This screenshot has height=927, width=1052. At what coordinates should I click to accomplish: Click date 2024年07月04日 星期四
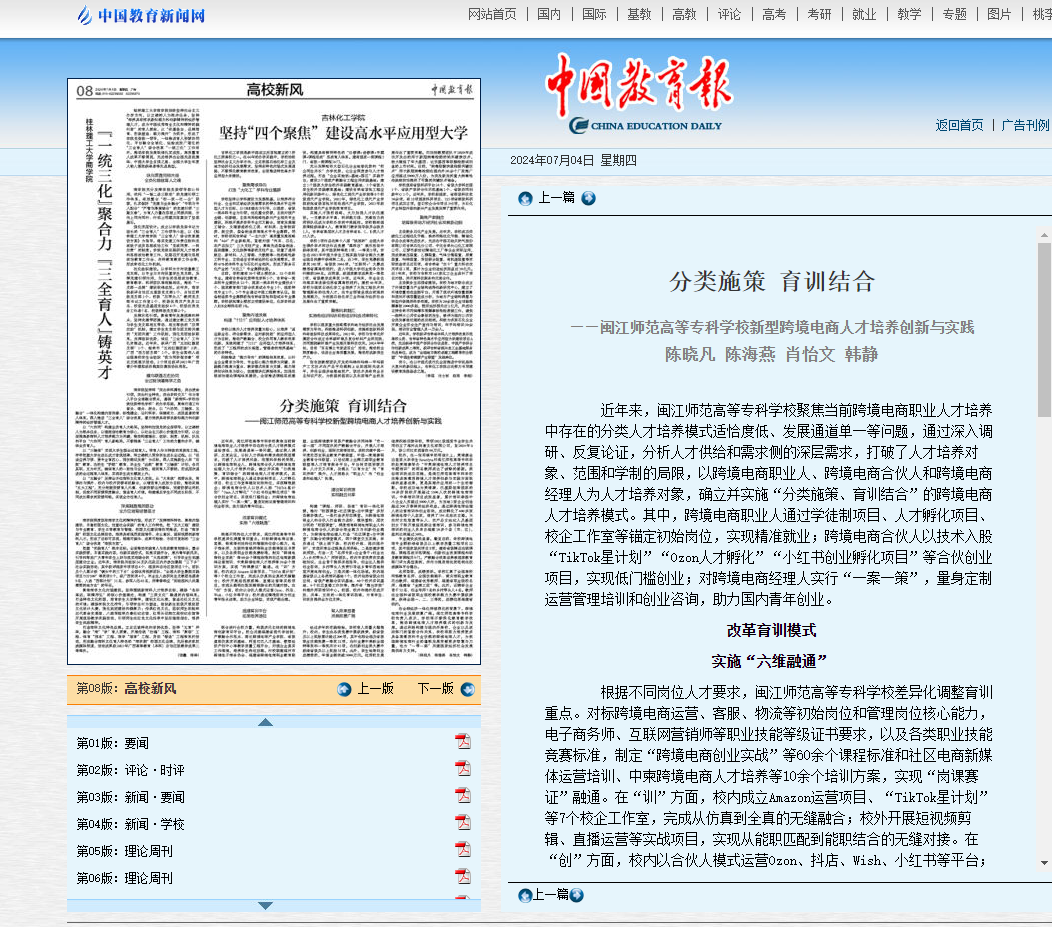pyautogui.click(x=573, y=160)
